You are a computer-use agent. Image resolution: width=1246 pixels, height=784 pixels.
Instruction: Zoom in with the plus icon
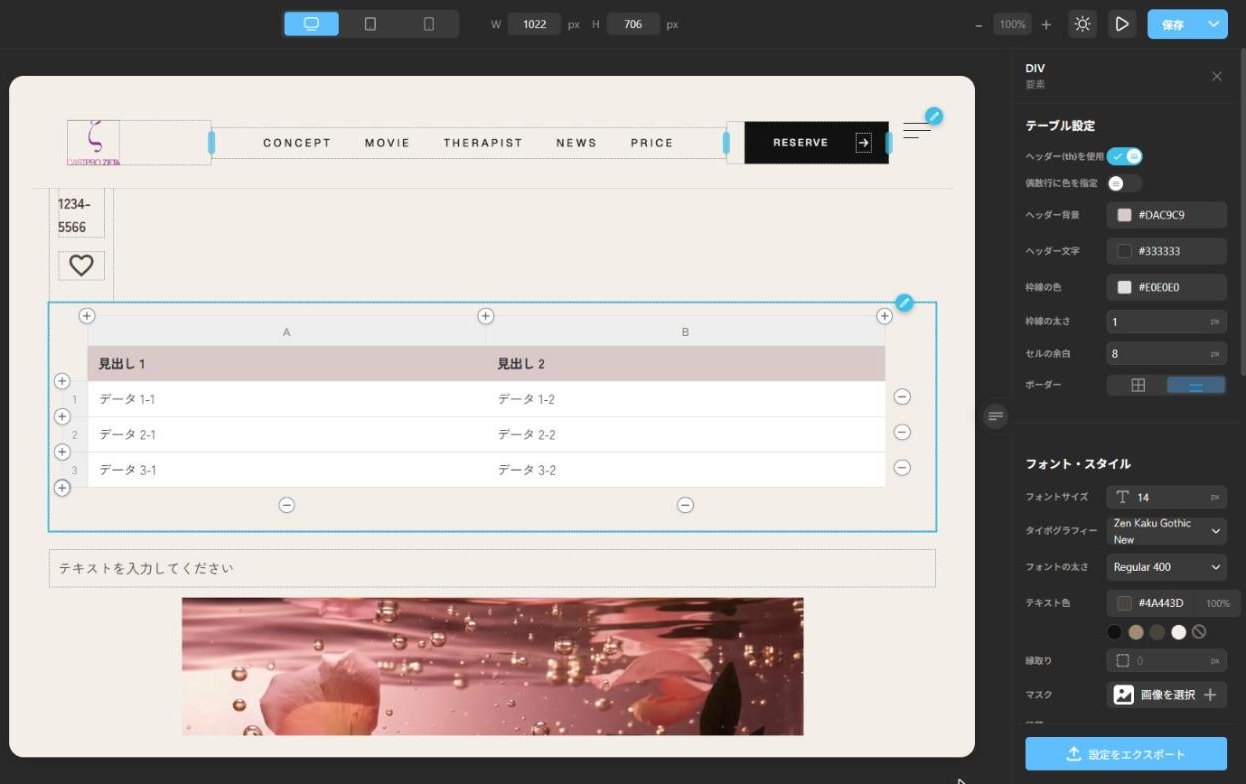(1046, 24)
